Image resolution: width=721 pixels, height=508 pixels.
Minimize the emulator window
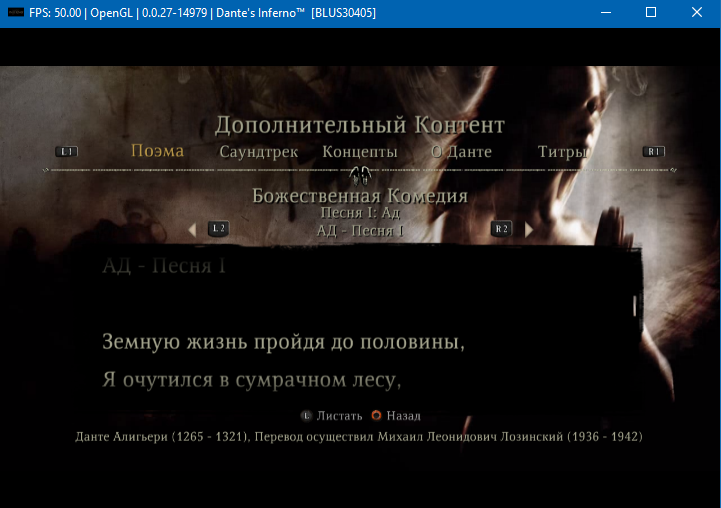click(606, 12)
